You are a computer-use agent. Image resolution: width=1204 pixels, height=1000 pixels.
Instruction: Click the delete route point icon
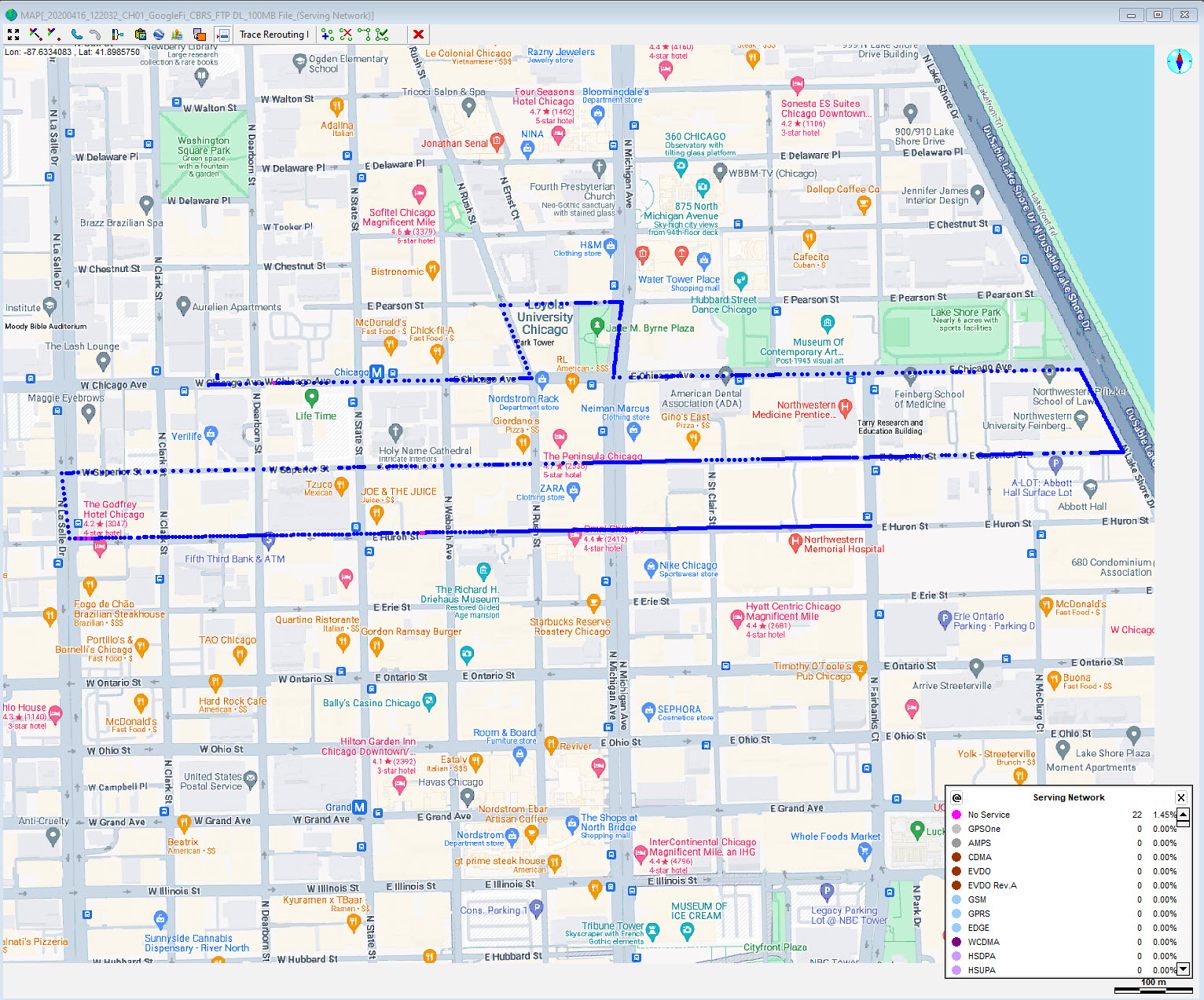tap(346, 35)
